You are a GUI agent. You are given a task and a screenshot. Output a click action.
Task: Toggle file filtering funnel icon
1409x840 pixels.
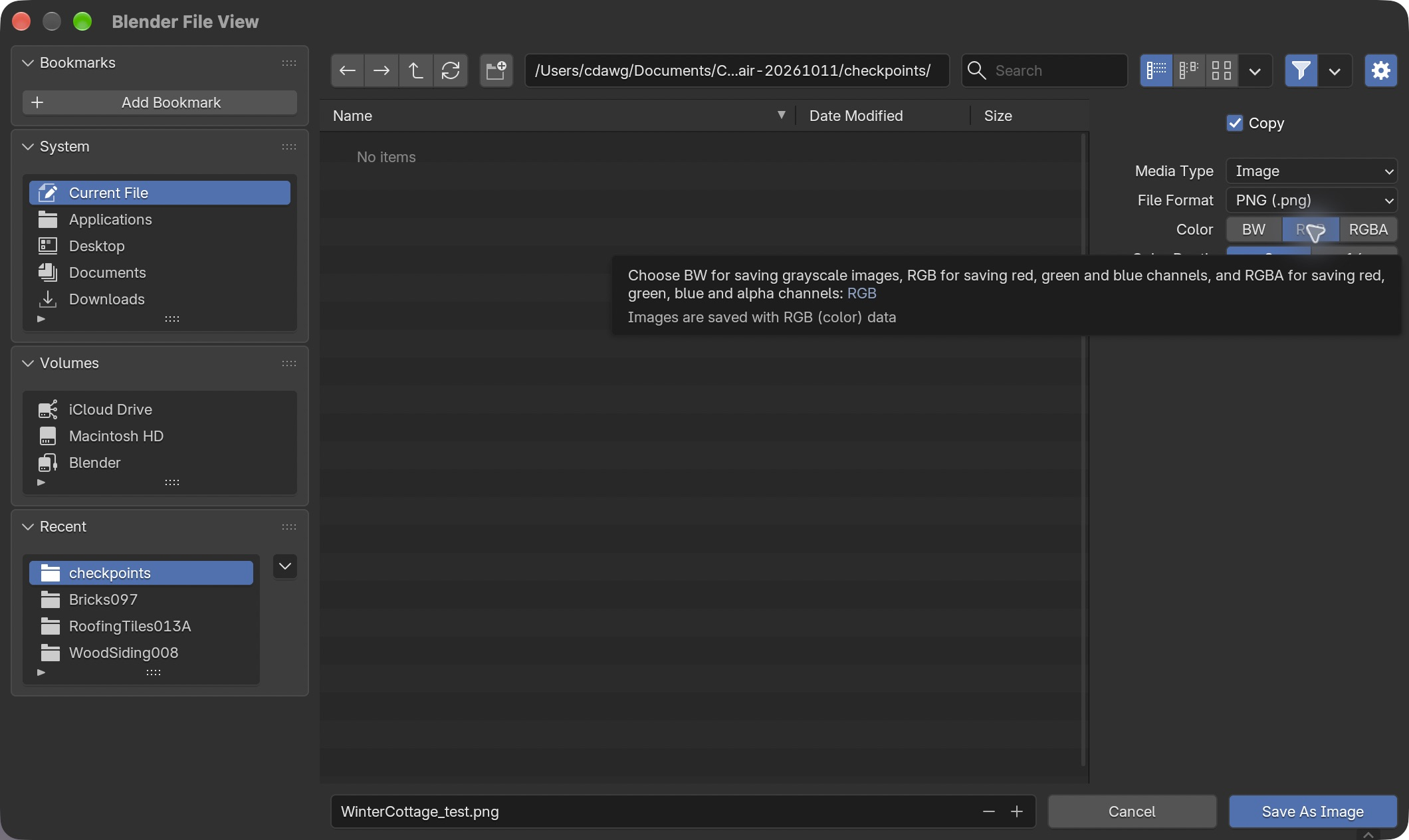tap(1301, 70)
